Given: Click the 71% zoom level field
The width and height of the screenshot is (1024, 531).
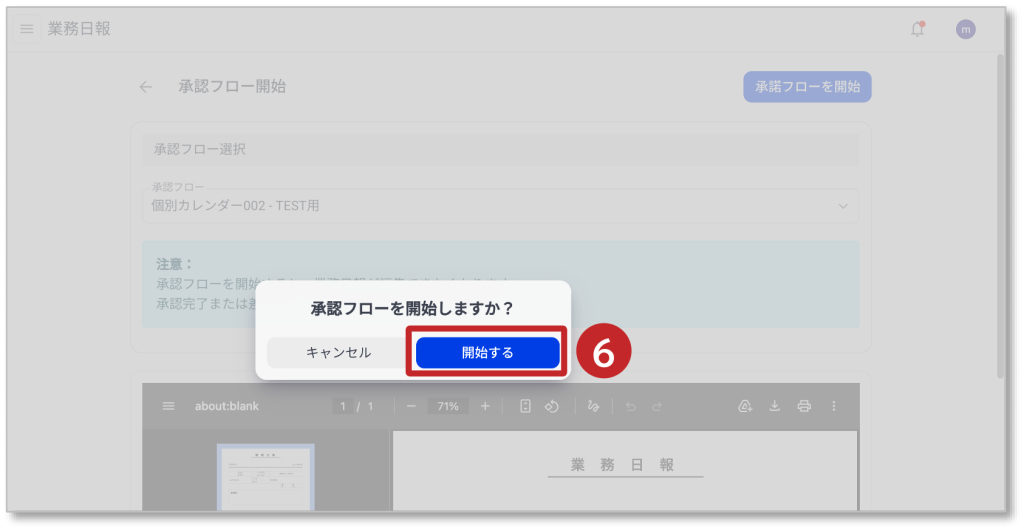Looking at the screenshot, I should [447, 407].
